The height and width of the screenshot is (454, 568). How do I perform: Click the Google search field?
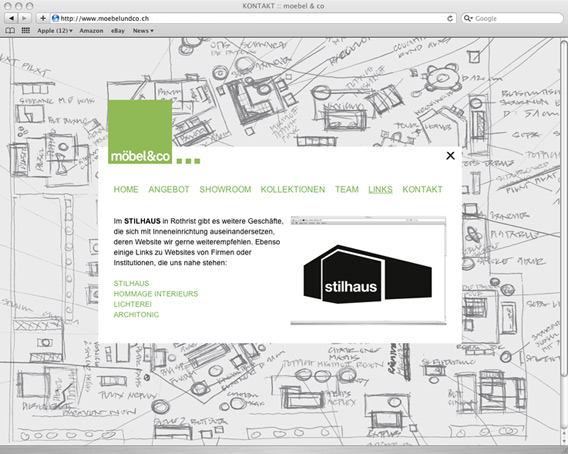[512, 18]
